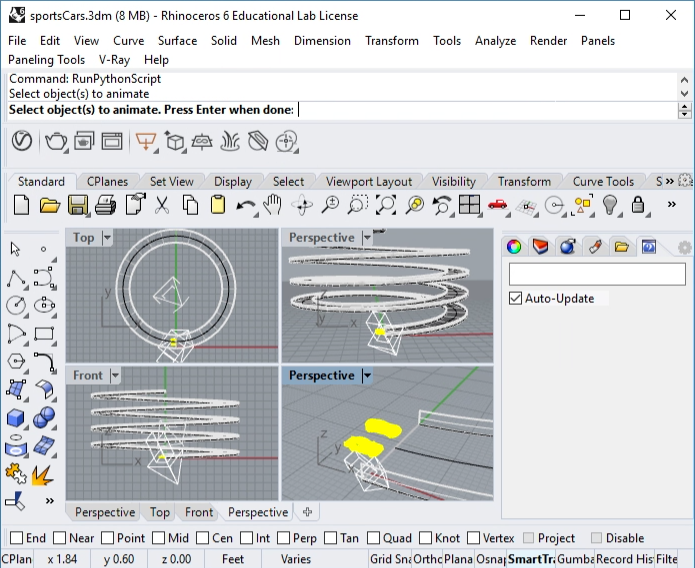This screenshot has height=568, width=695.
Task: Toggle Gumball in status bar
Action: (x=576, y=559)
